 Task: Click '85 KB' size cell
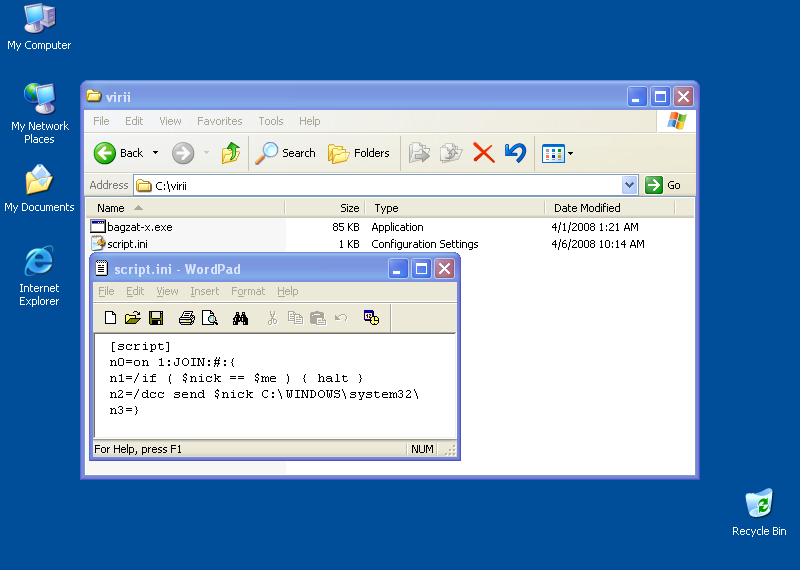(x=346, y=227)
